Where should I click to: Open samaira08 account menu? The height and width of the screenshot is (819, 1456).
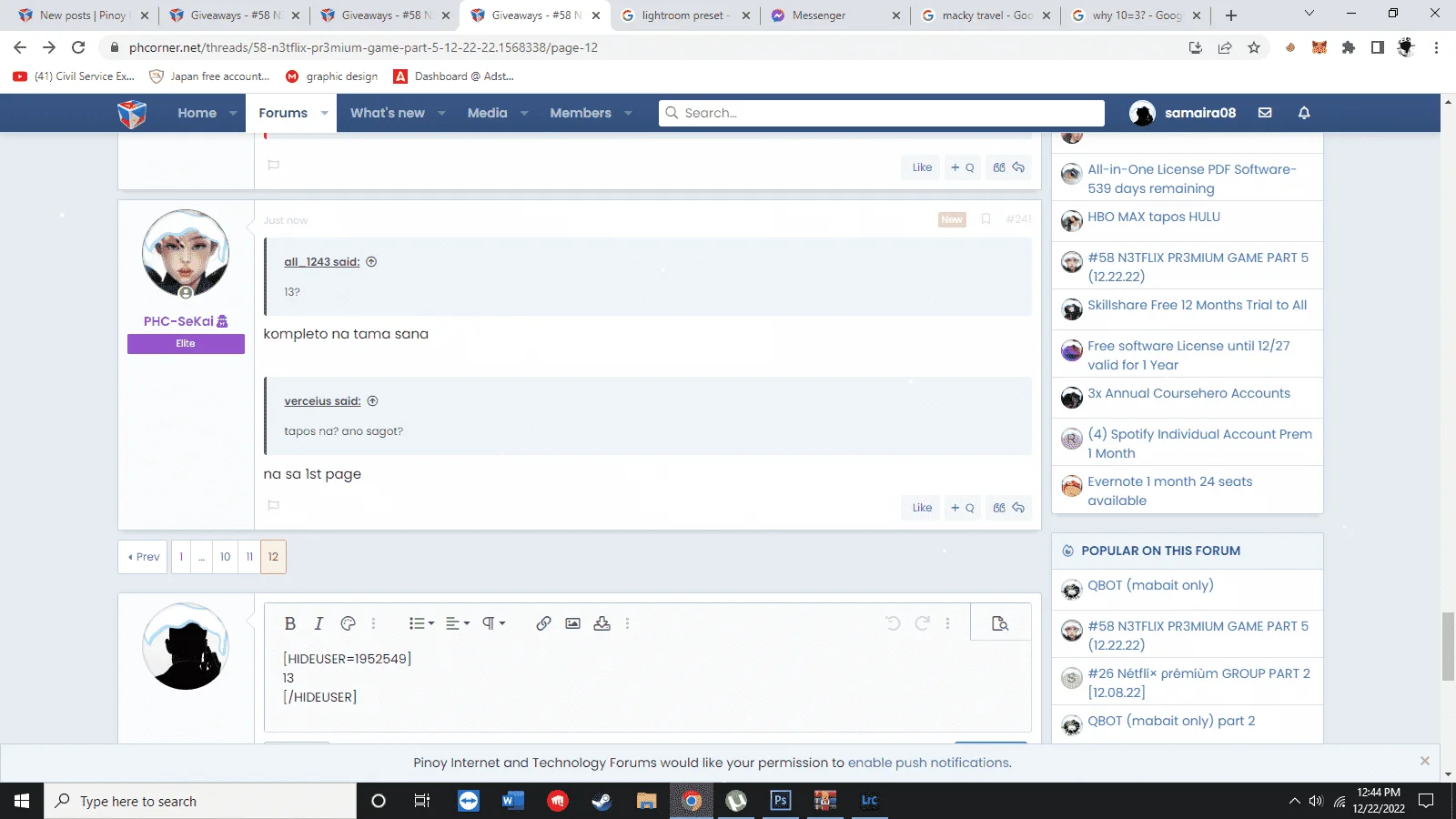[x=1182, y=113]
